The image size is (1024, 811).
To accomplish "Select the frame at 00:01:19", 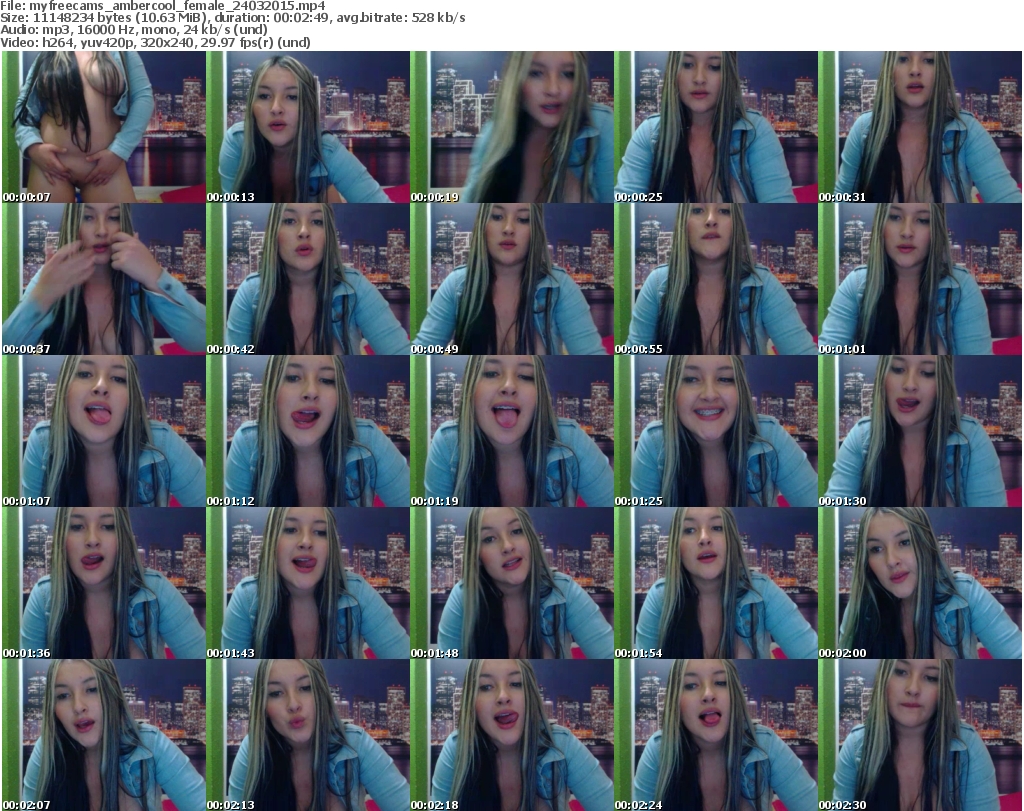I will tap(512, 432).
